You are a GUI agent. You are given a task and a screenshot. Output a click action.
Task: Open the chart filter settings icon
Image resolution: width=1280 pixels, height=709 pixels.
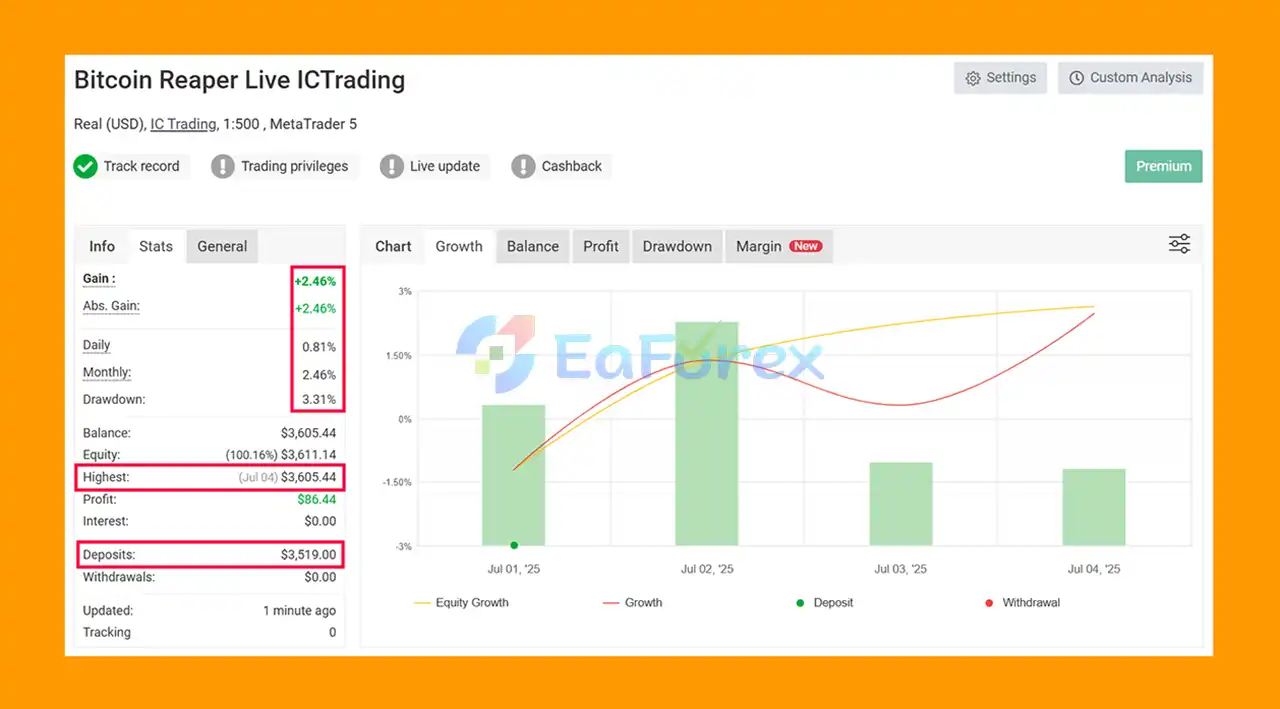(1179, 244)
